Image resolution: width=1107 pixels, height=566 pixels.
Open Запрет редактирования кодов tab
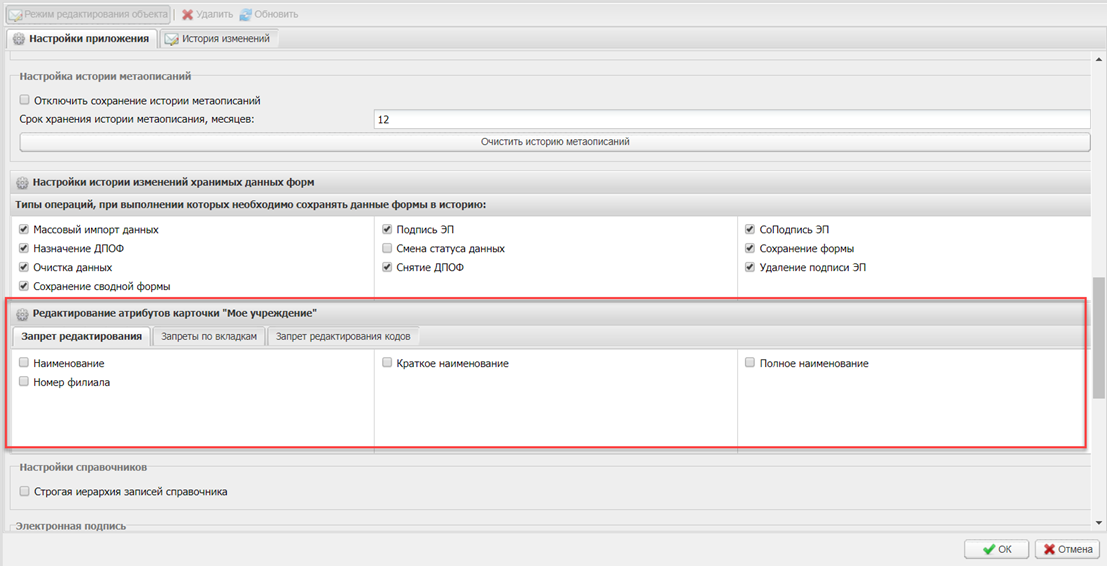pyautogui.click(x=343, y=337)
